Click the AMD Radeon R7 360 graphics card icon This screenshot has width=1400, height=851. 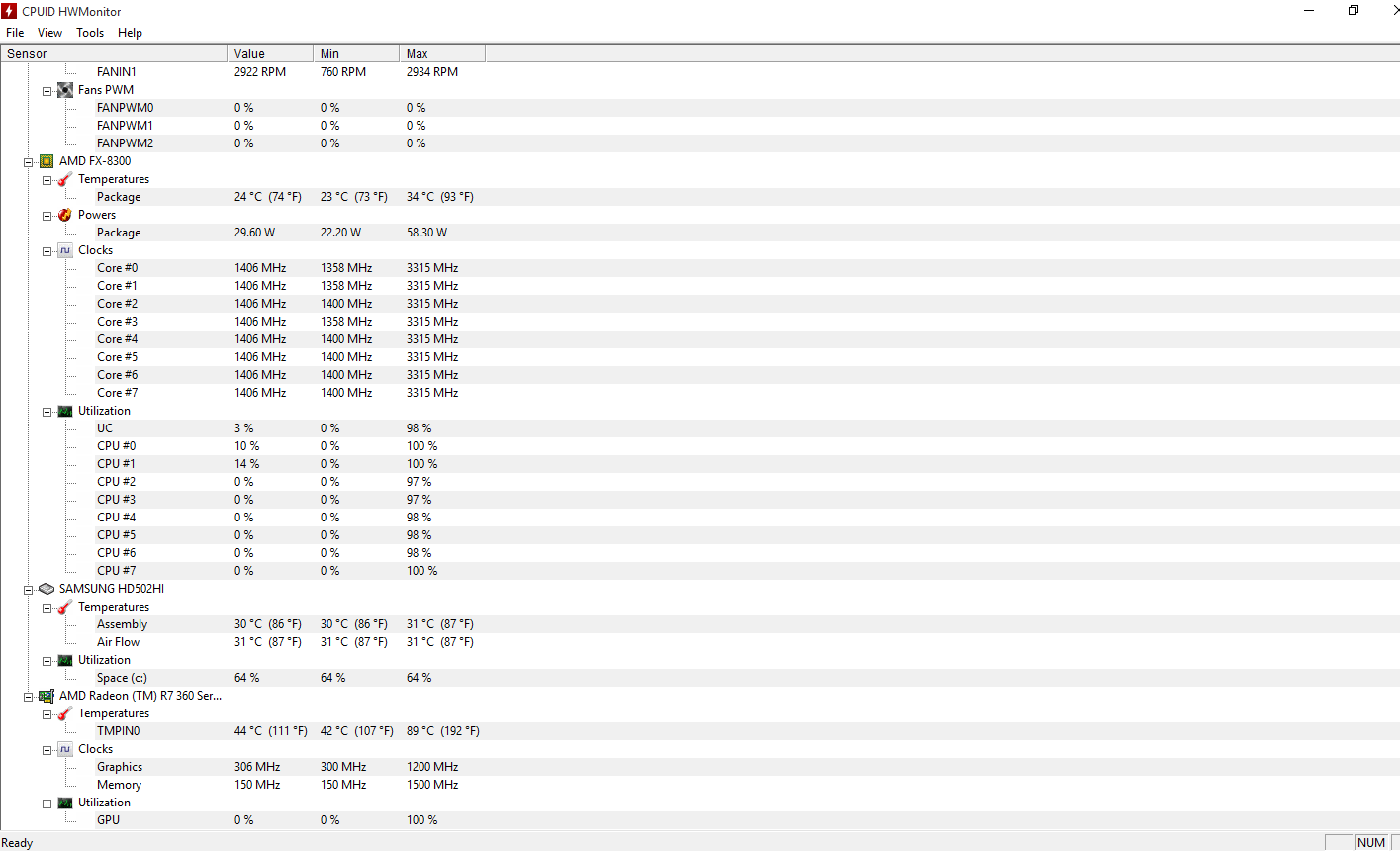click(x=47, y=696)
